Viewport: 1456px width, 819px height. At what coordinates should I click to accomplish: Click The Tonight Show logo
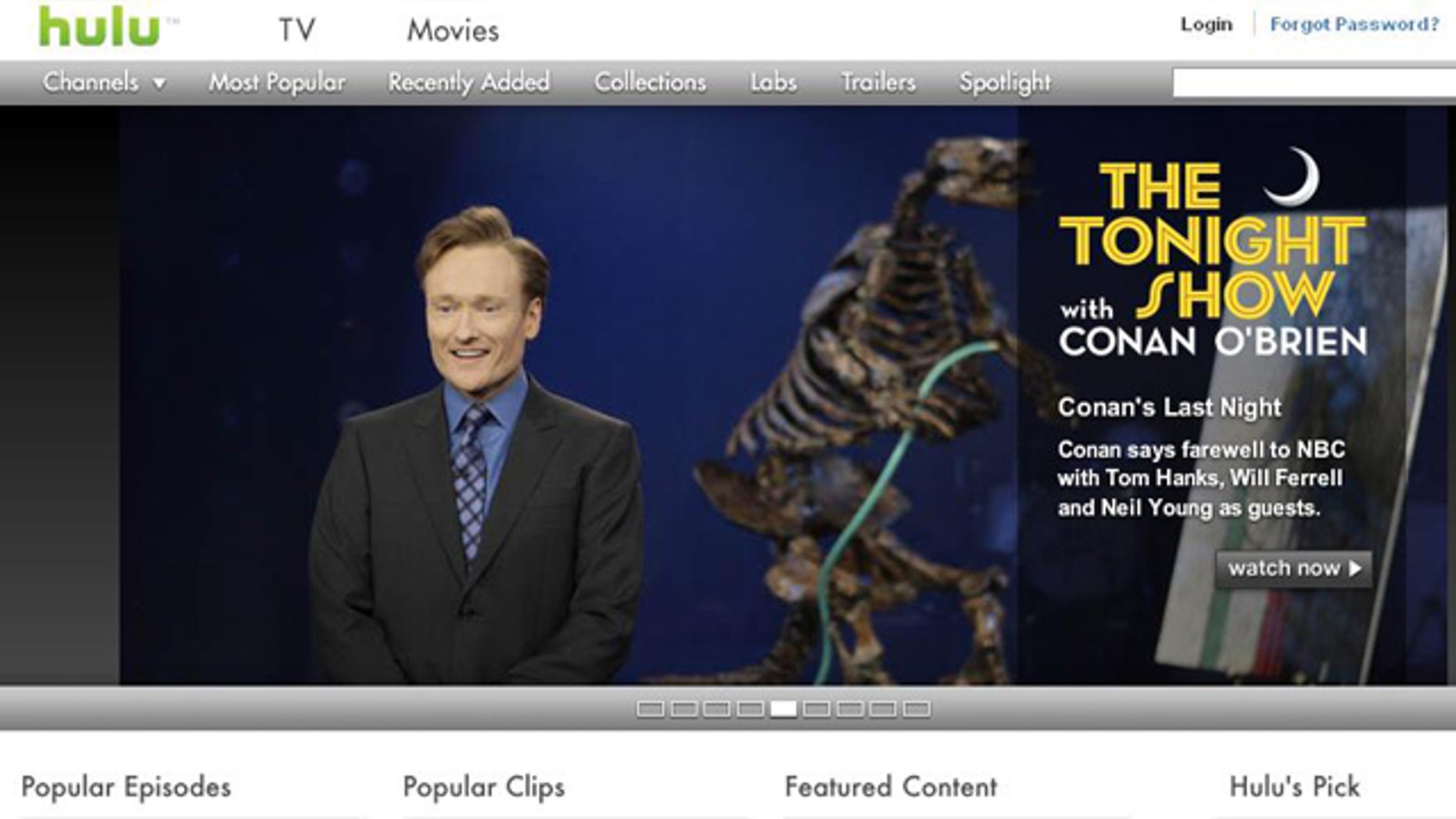[1212, 254]
